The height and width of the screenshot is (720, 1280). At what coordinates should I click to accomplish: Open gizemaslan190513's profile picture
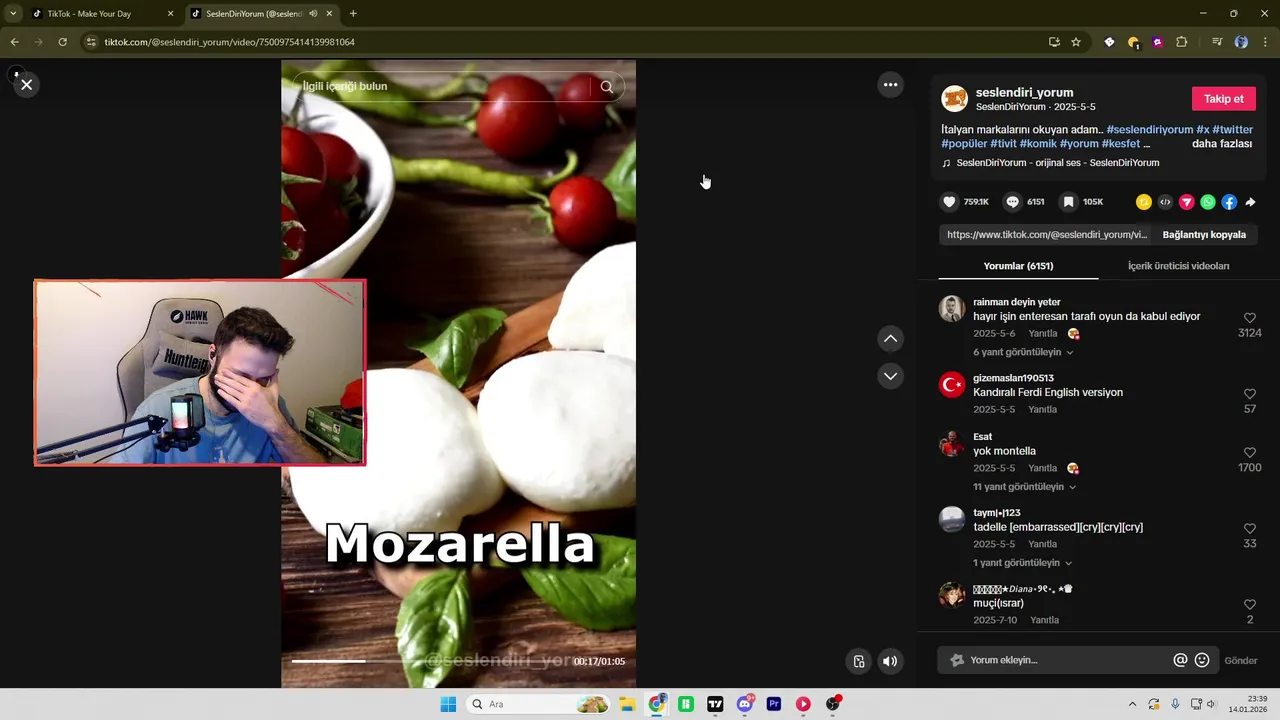pyautogui.click(x=952, y=385)
